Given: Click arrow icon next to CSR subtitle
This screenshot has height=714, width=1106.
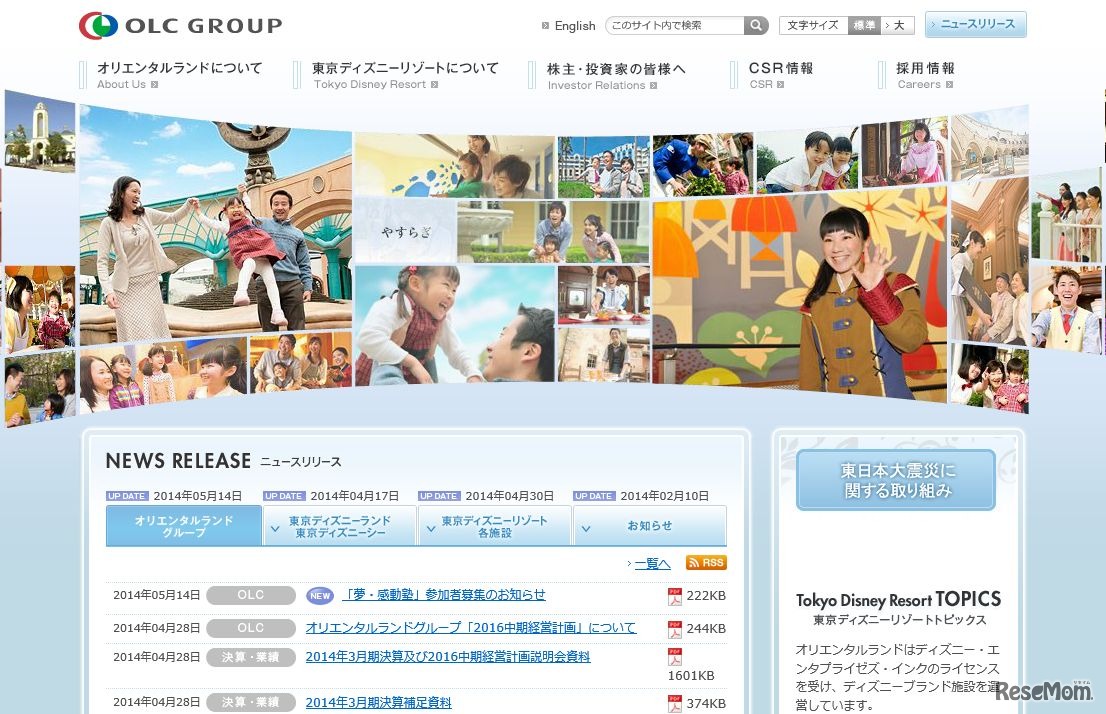Looking at the screenshot, I should 780,85.
